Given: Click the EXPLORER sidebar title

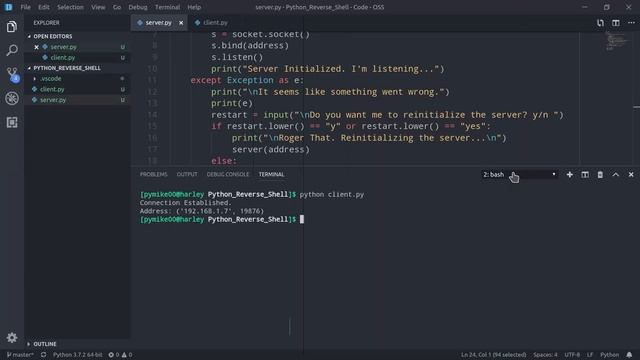Looking at the screenshot, I should (x=47, y=23).
